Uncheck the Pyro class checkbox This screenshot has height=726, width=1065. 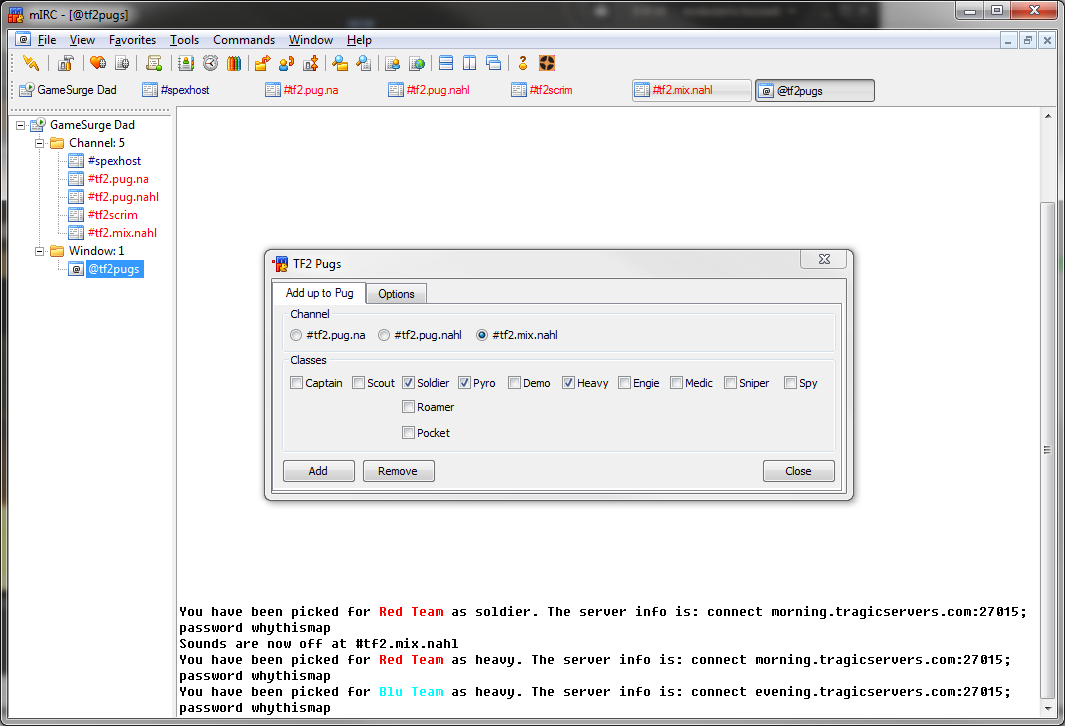coord(464,383)
